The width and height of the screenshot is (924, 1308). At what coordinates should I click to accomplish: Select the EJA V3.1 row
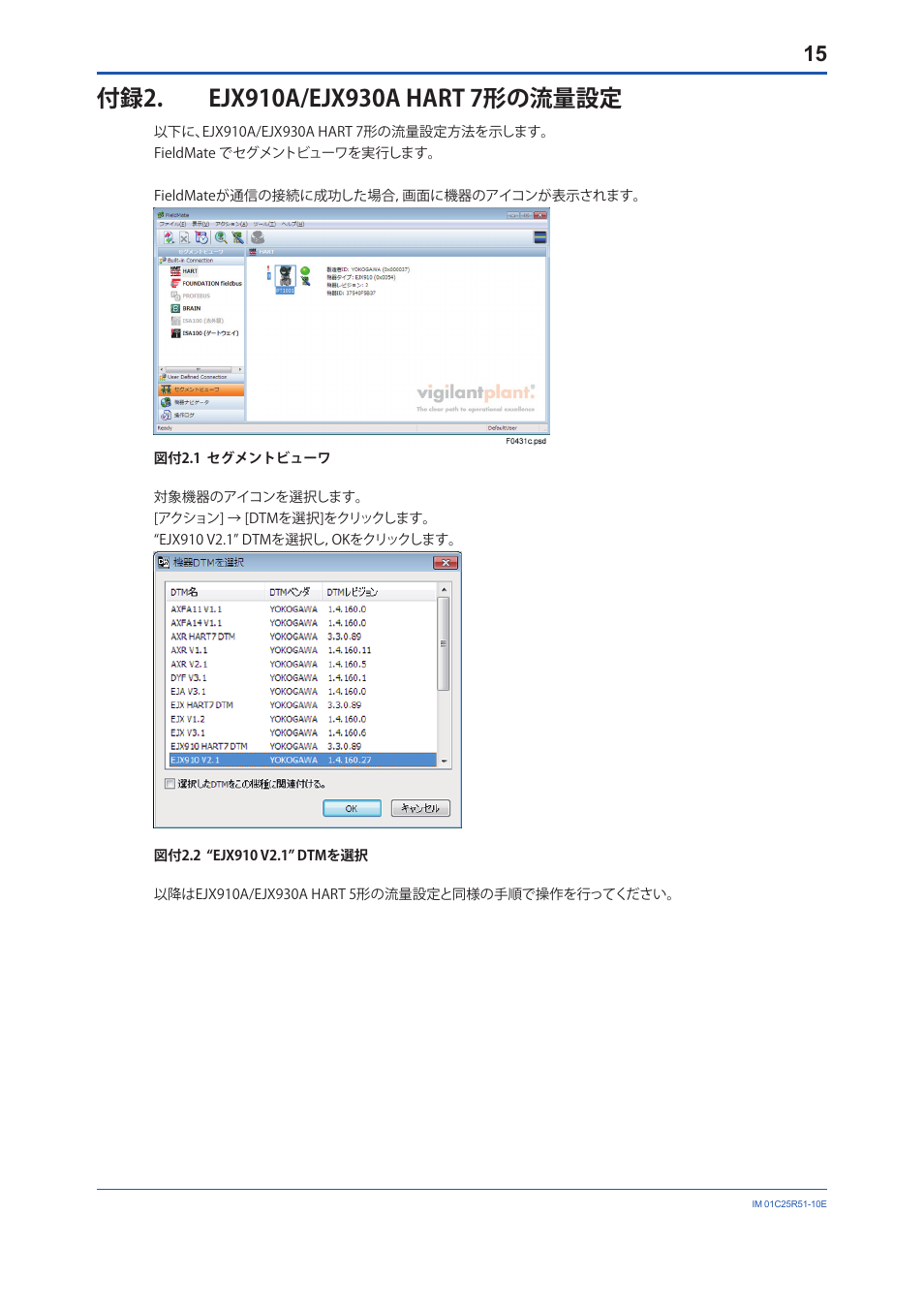pos(302,692)
